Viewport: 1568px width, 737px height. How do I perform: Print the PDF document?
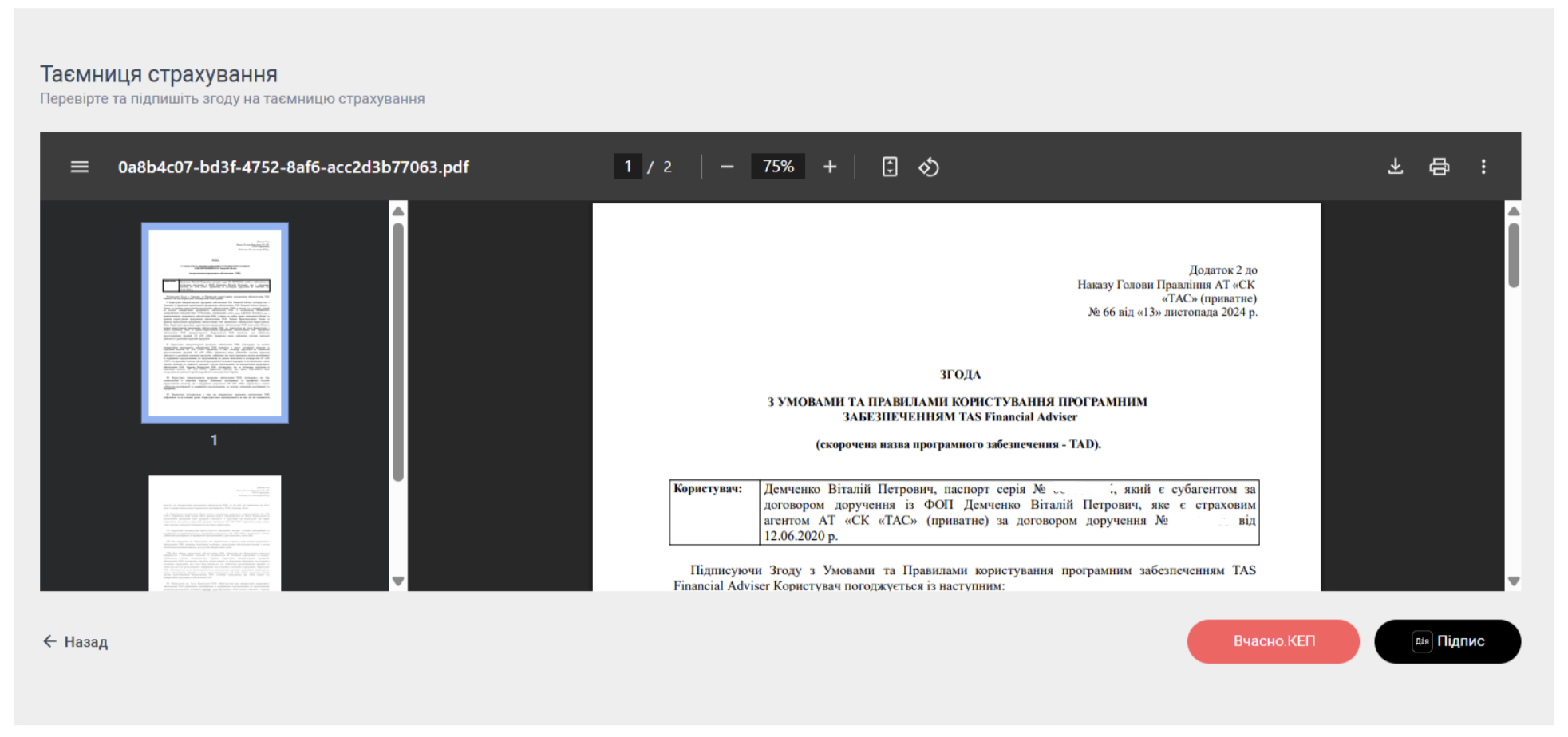[1439, 167]
